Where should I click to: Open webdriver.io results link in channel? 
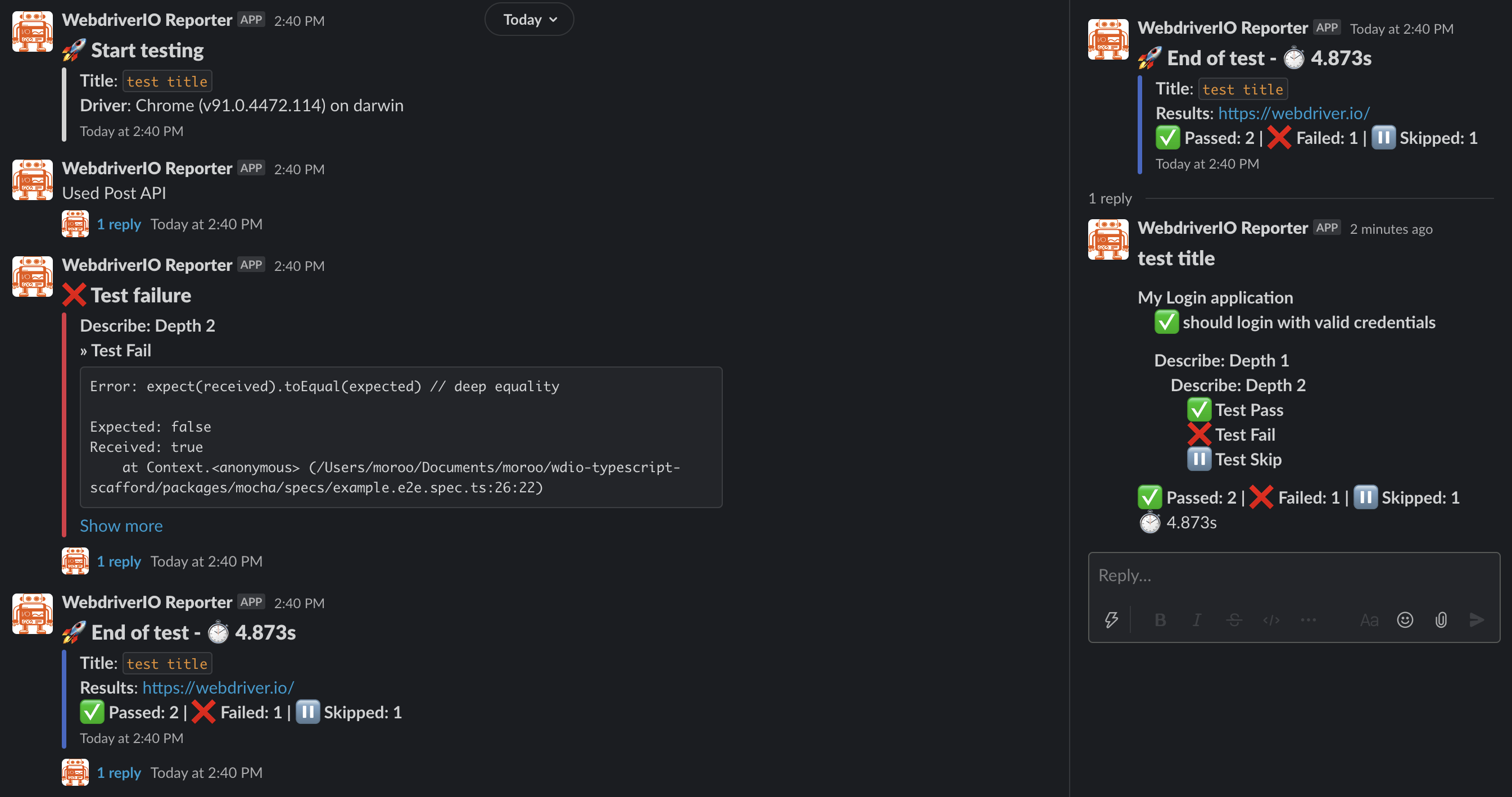[218, 687]
